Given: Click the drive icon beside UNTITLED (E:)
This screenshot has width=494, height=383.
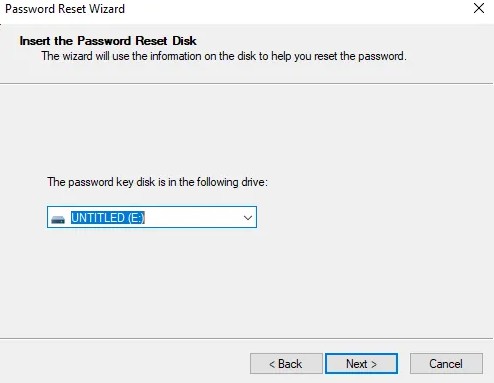Looking at the screenshot, I should click(x=58, y=219).
